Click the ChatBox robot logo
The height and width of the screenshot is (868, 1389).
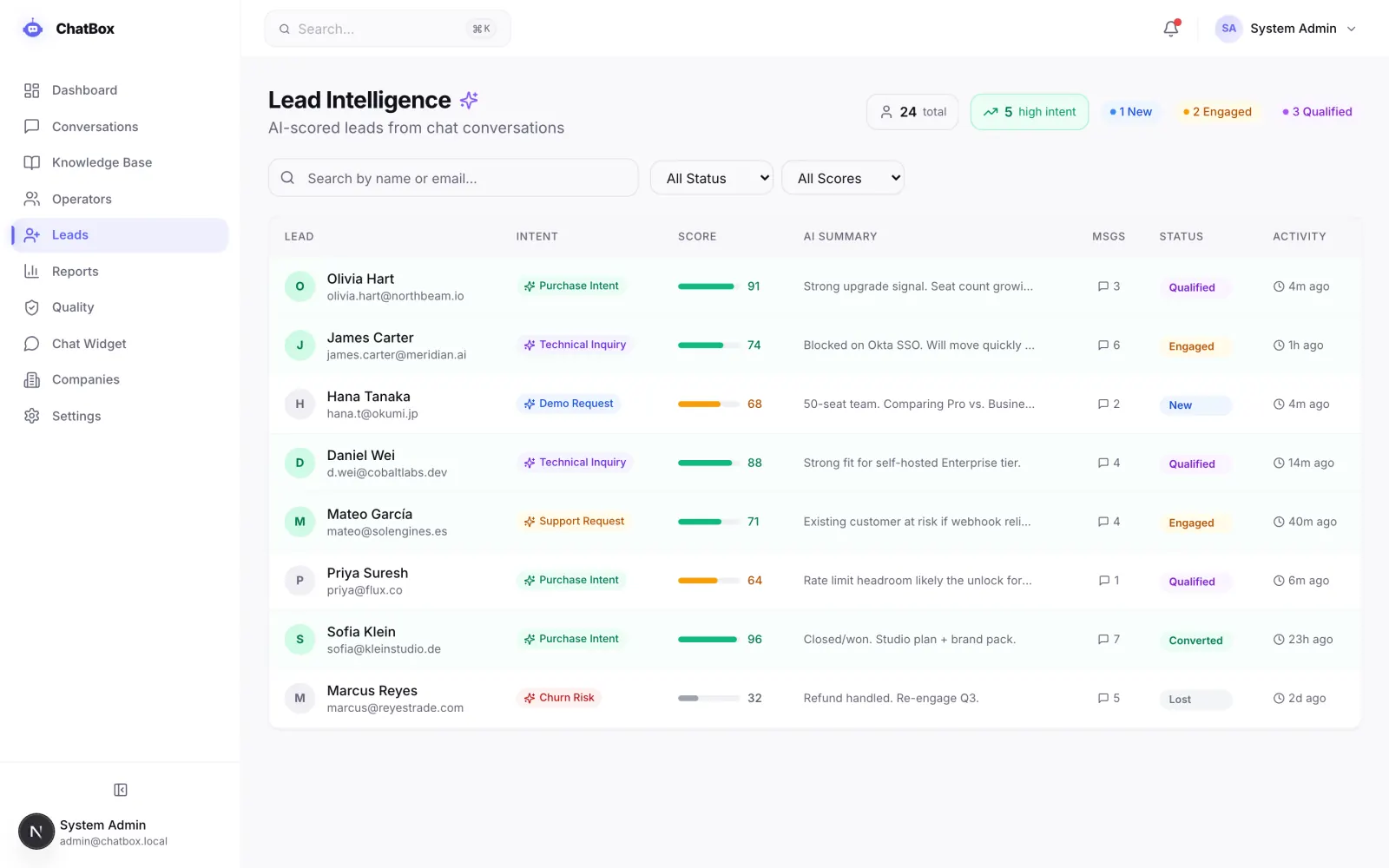pyautogui.click(x=33, y=29)
